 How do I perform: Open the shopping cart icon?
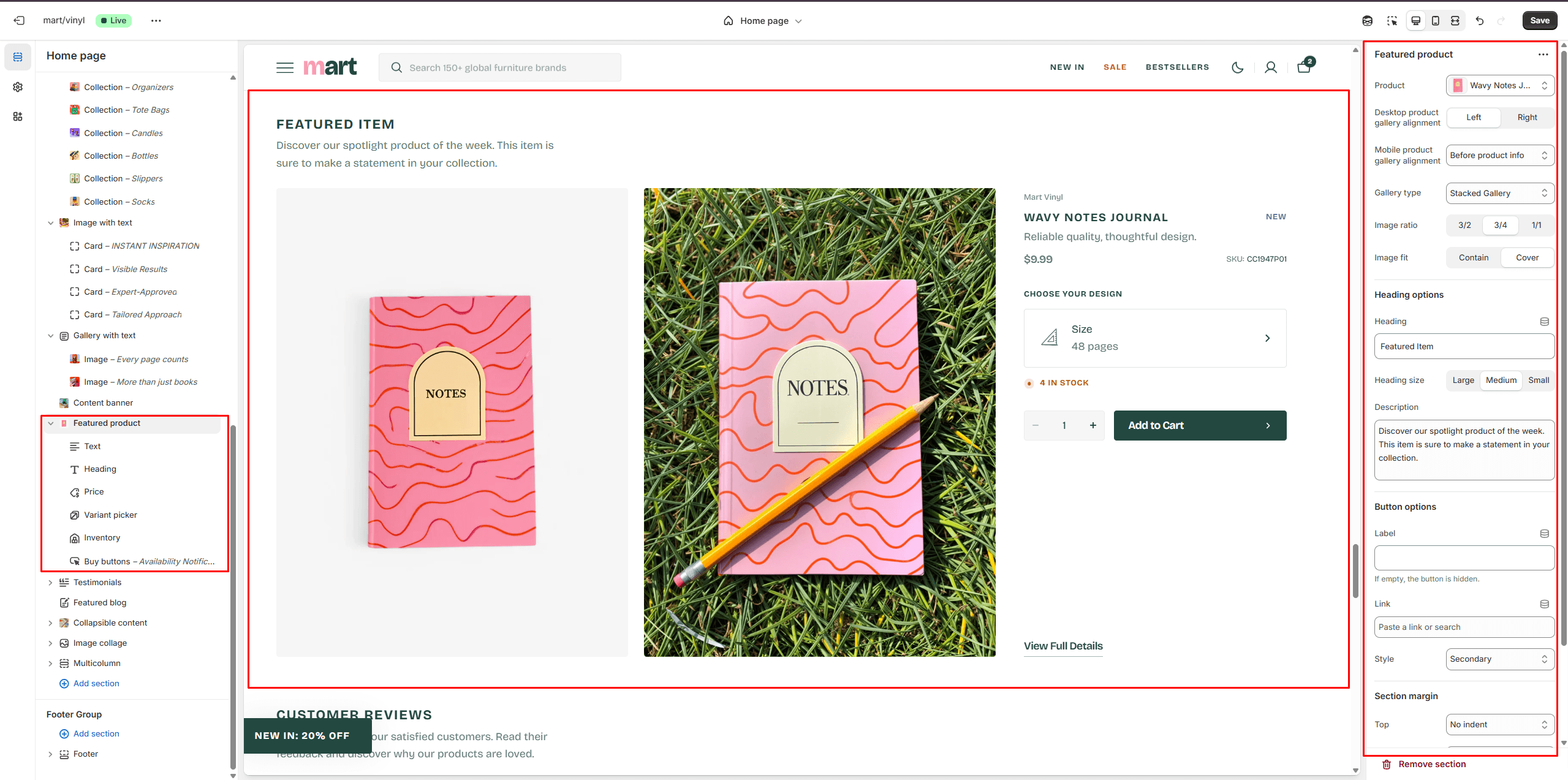coord(1303,67)
